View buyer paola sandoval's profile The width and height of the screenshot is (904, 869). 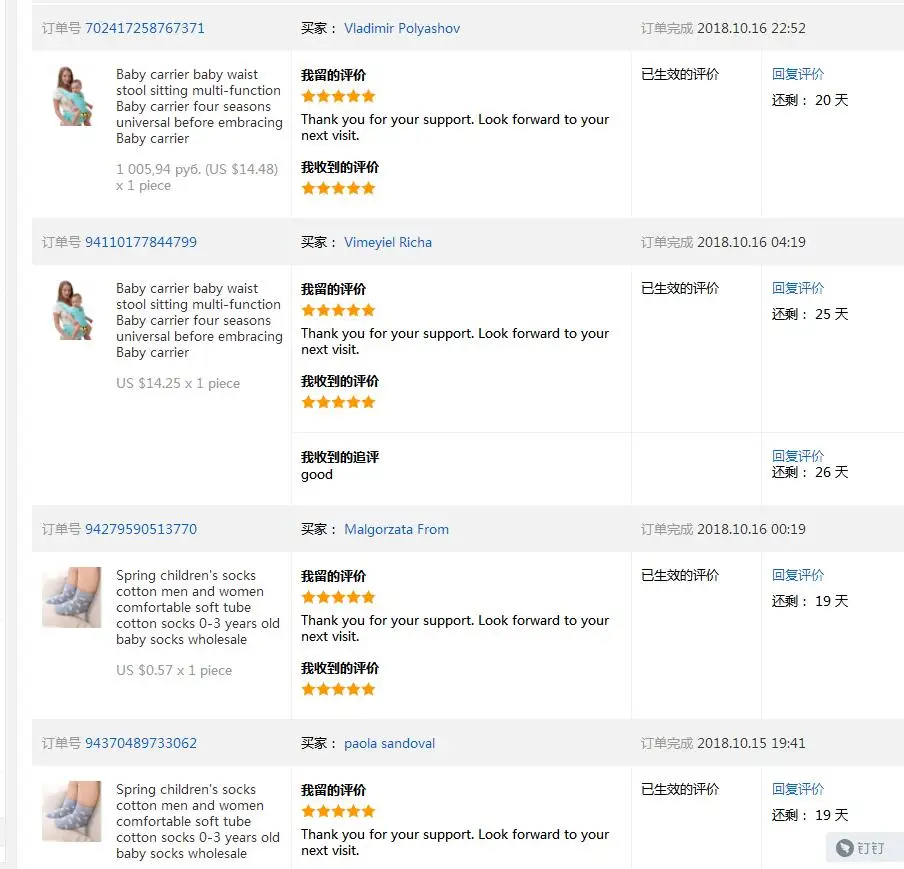click(x=389, y=743)
